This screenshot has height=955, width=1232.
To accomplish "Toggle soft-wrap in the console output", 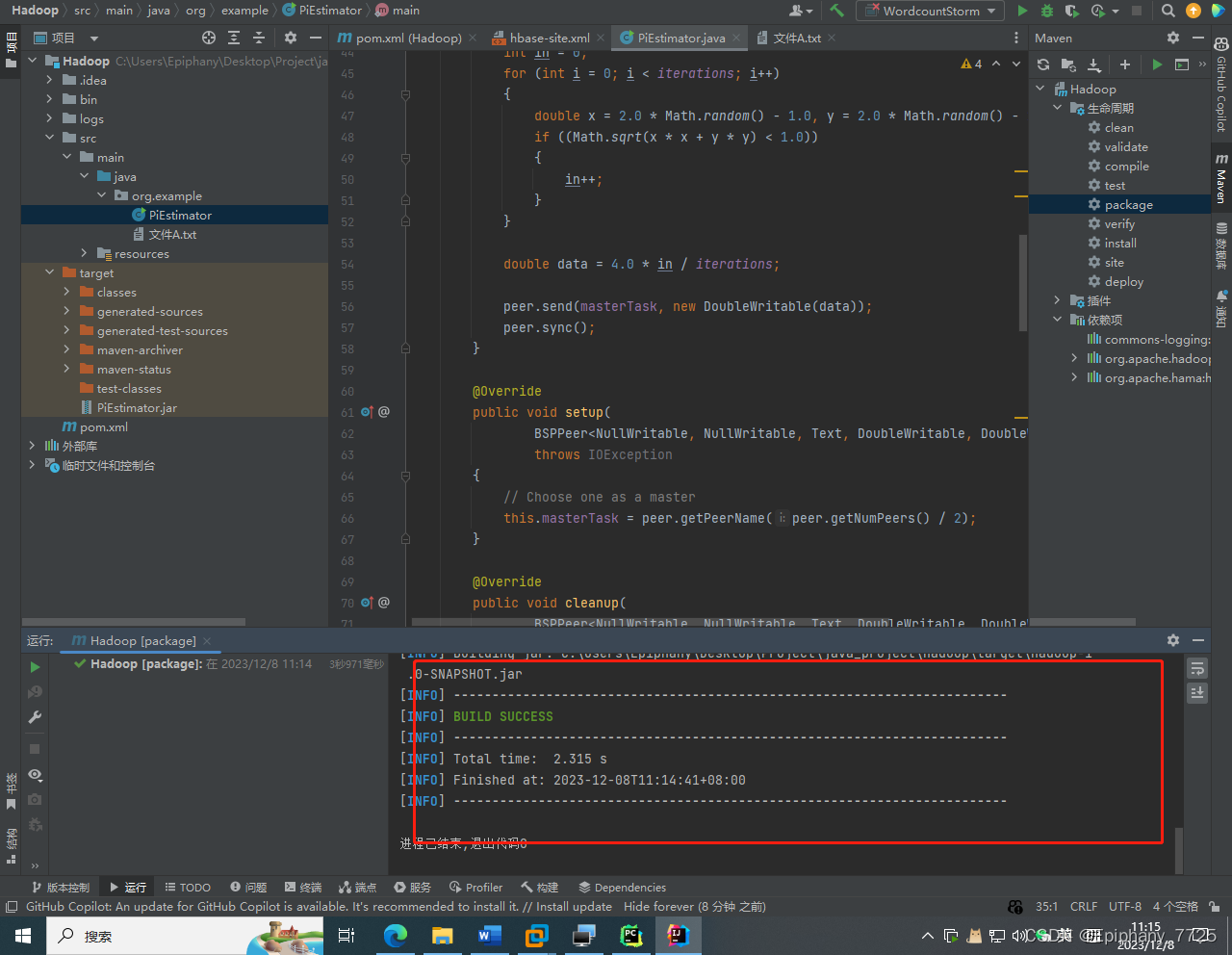I will pos(1197,668).
